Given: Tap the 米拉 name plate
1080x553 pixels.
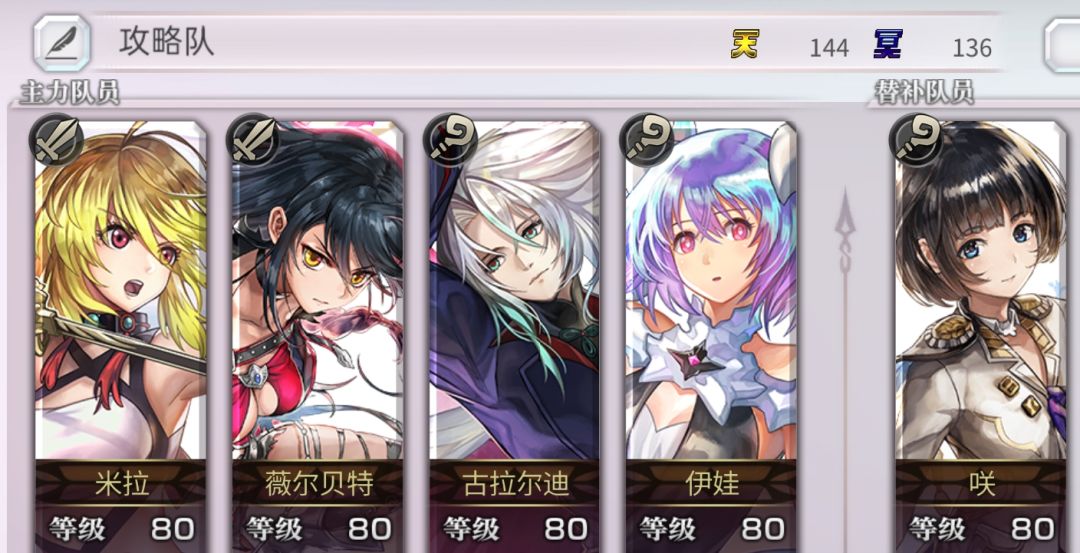Looking at the screenshot, I should tap(121, 483).
